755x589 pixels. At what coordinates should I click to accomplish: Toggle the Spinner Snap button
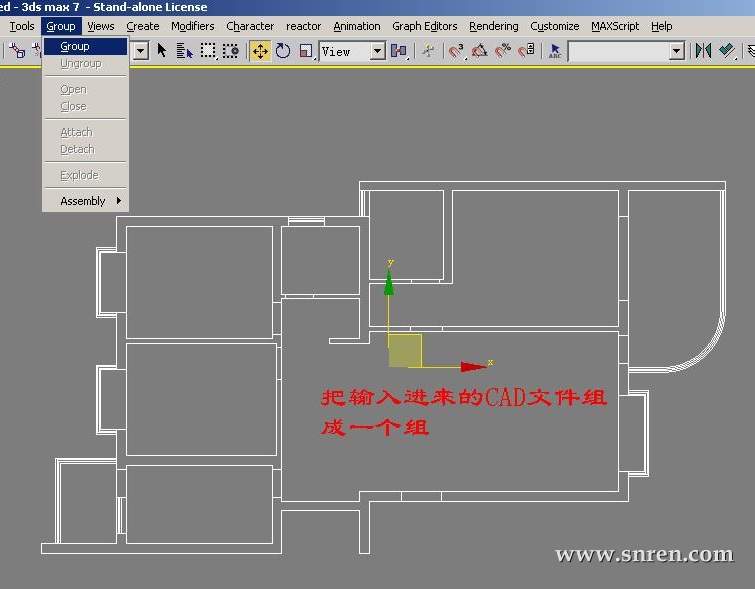[526, 51]
